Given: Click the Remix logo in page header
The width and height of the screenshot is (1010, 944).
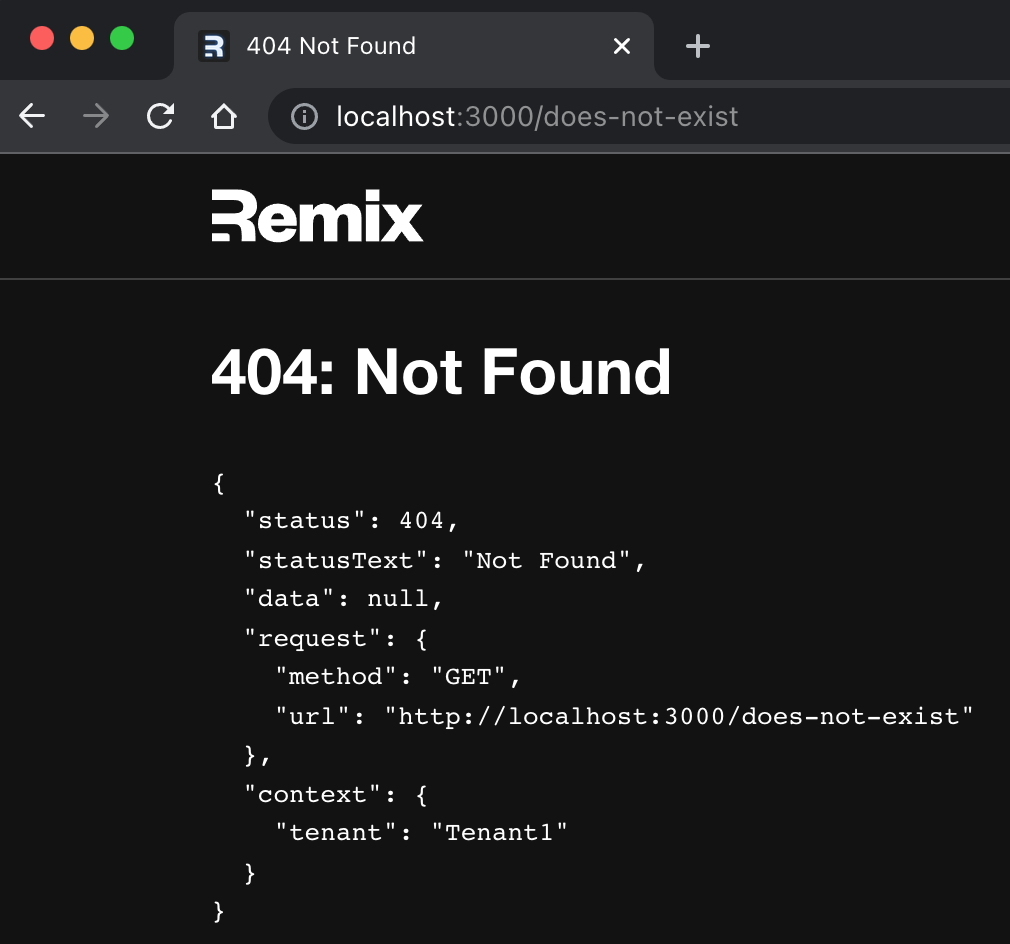Looking at the screenshot, I should [317, 216].
